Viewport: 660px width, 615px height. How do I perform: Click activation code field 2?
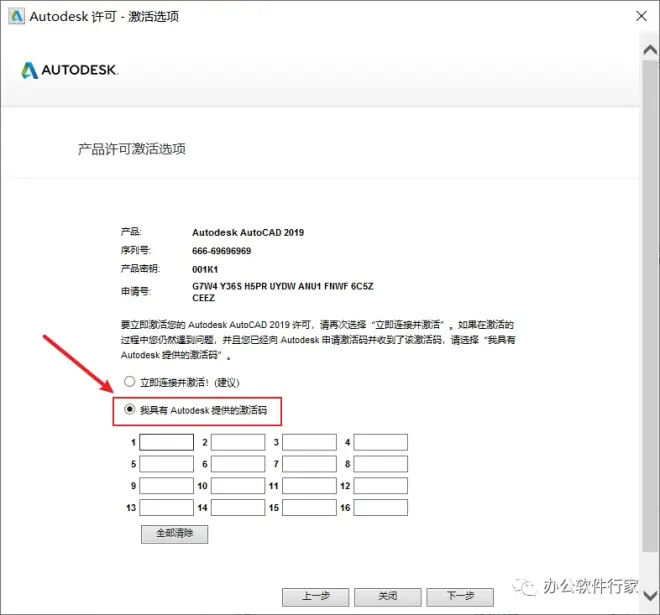click(x=238, y=442)
